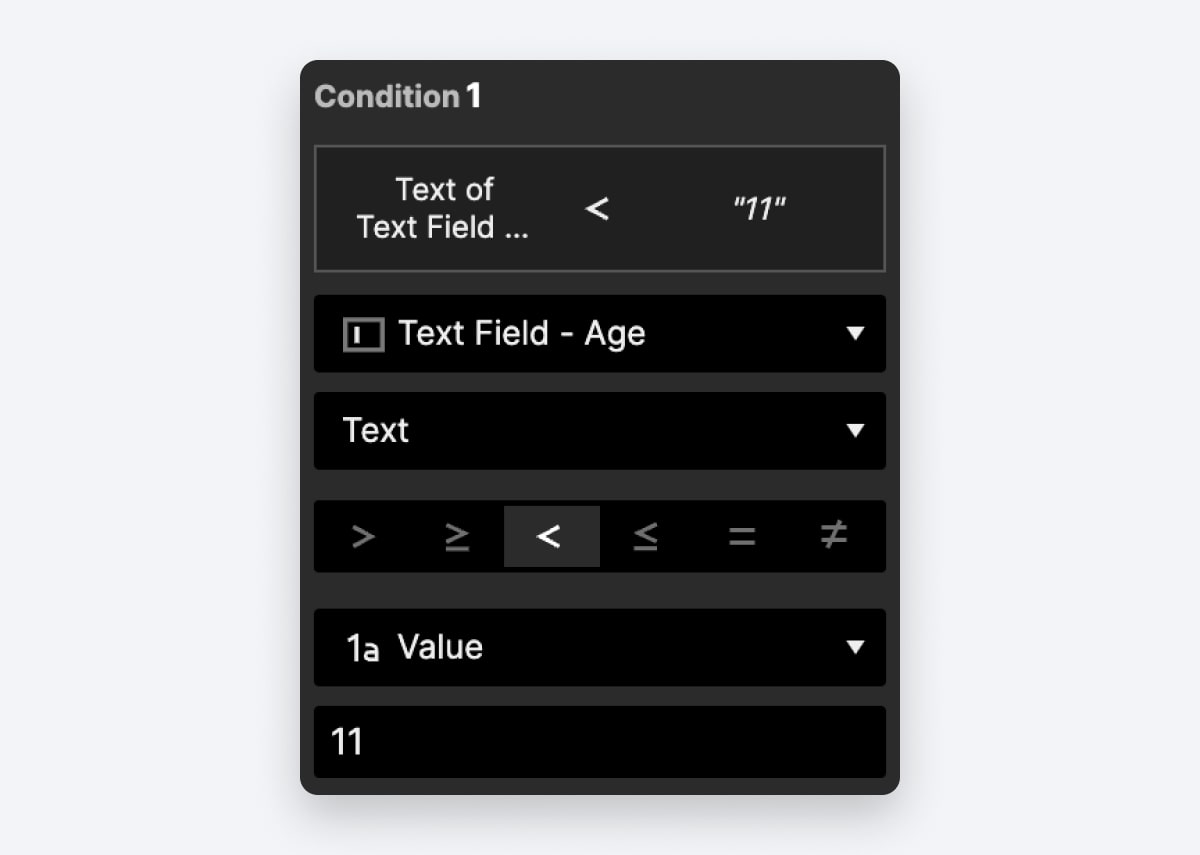Click the value input containing 11
Viewport: 1200px width, 855px height.
pos(600,742)
